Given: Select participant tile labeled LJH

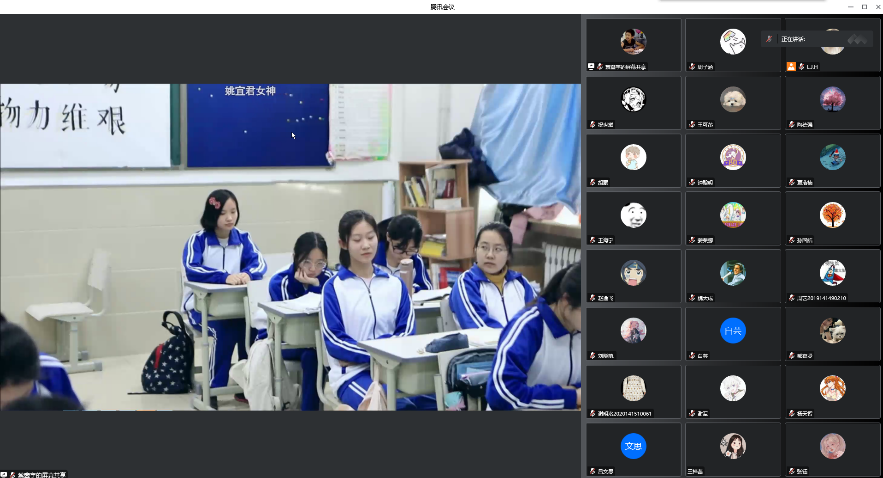Looking at the screenshot, I should click(832, 44).
